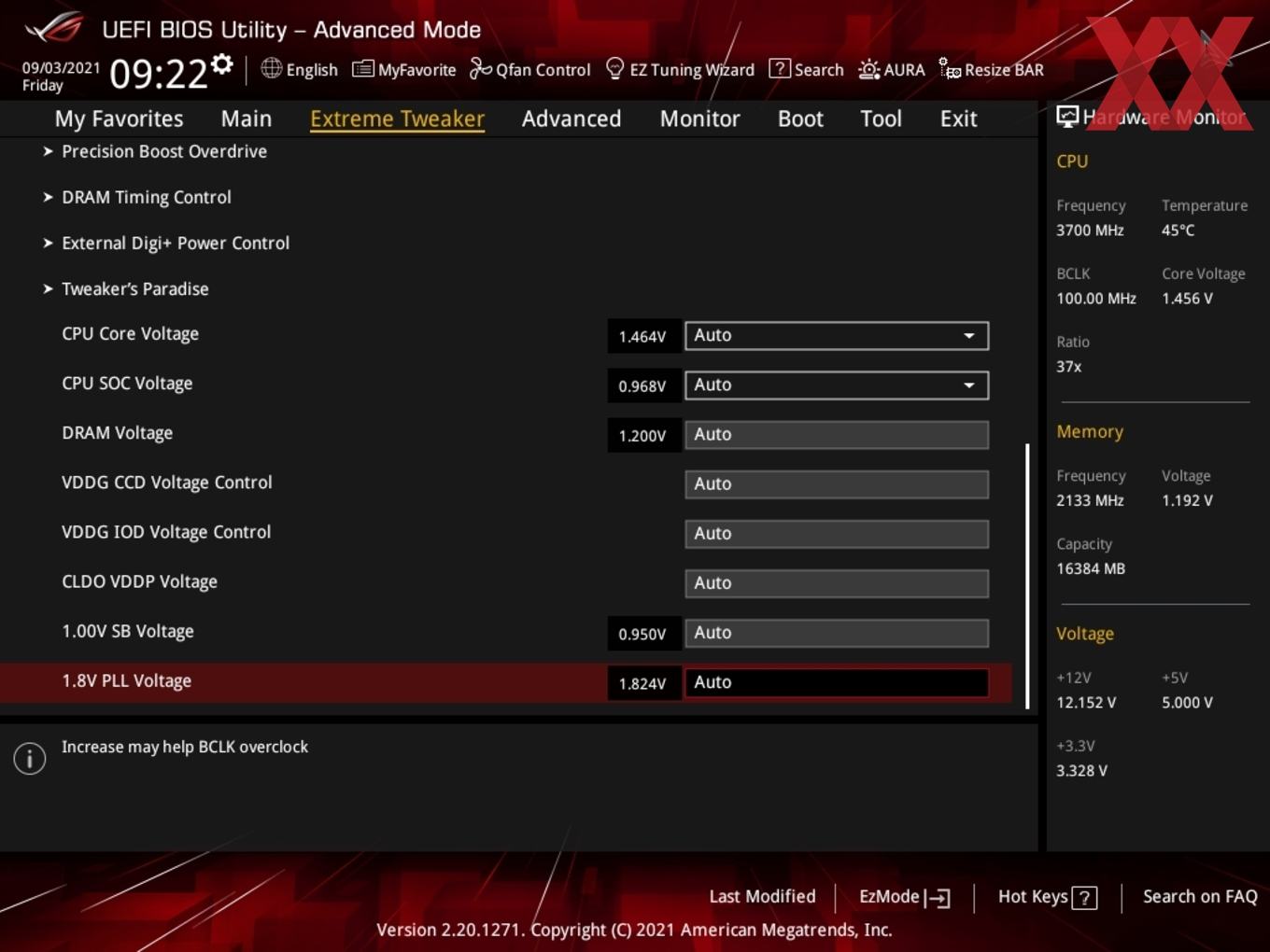Open CPU SOC Voltage dropdown

coord(837,385)
